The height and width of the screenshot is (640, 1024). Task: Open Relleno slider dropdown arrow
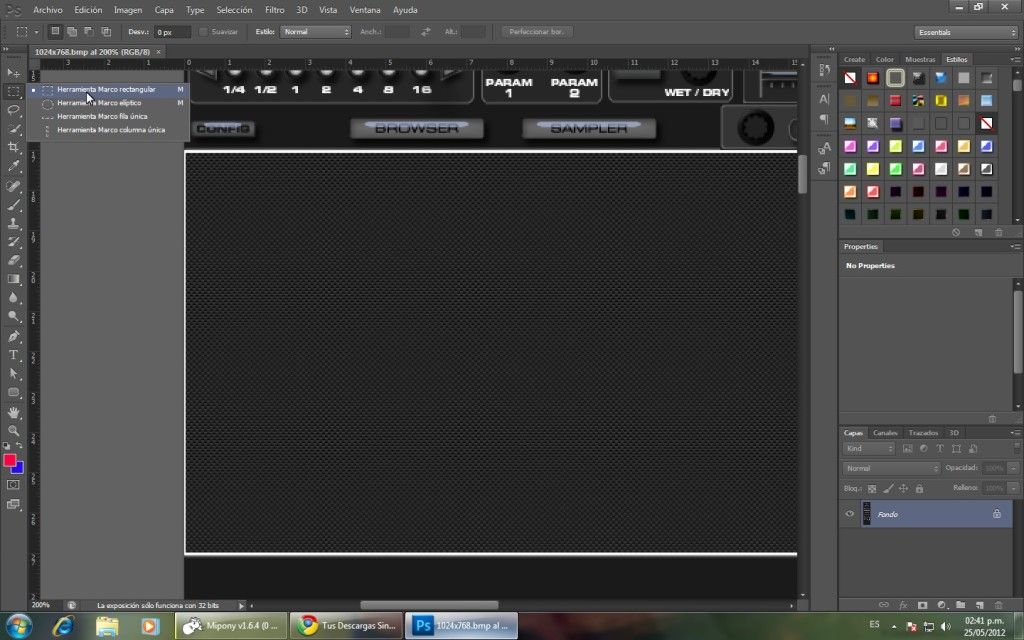(1013, 488)
